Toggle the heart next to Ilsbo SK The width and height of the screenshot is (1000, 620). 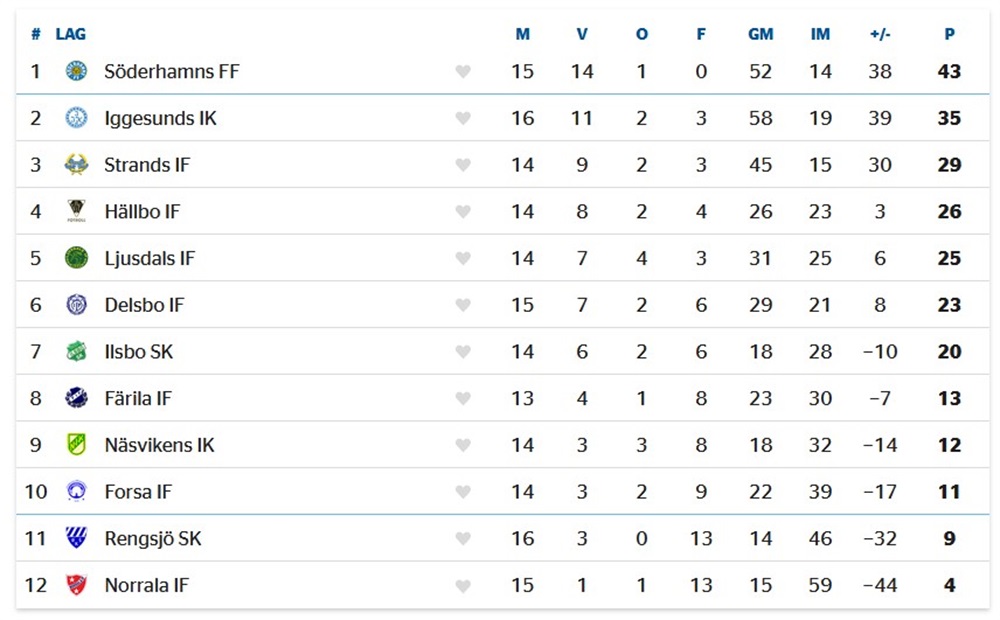pos(463,352)
